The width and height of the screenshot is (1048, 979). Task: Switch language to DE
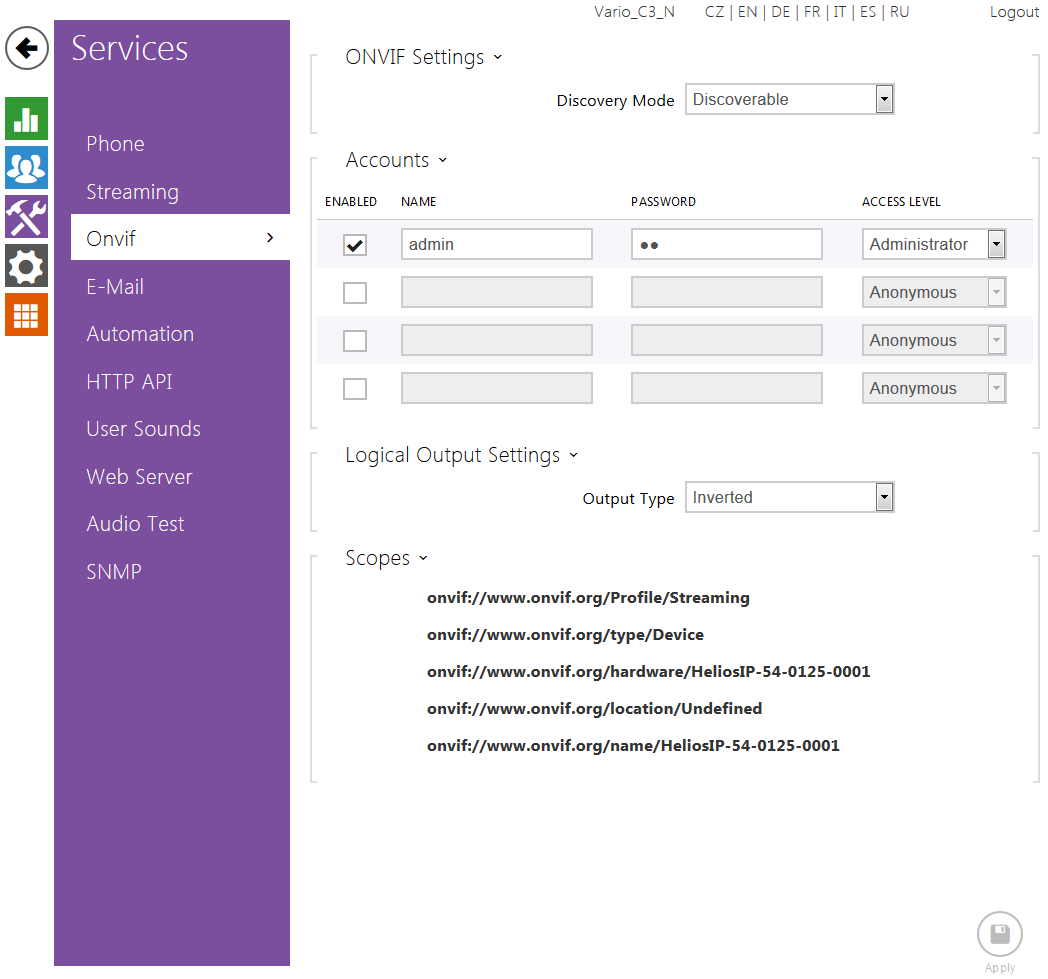(780, 12)
